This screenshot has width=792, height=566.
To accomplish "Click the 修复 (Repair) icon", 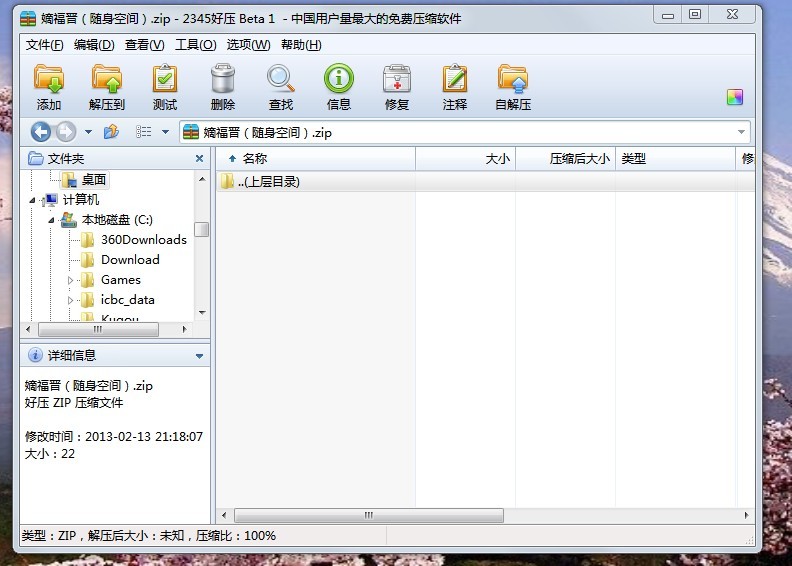I will click(x=397, y=87).
